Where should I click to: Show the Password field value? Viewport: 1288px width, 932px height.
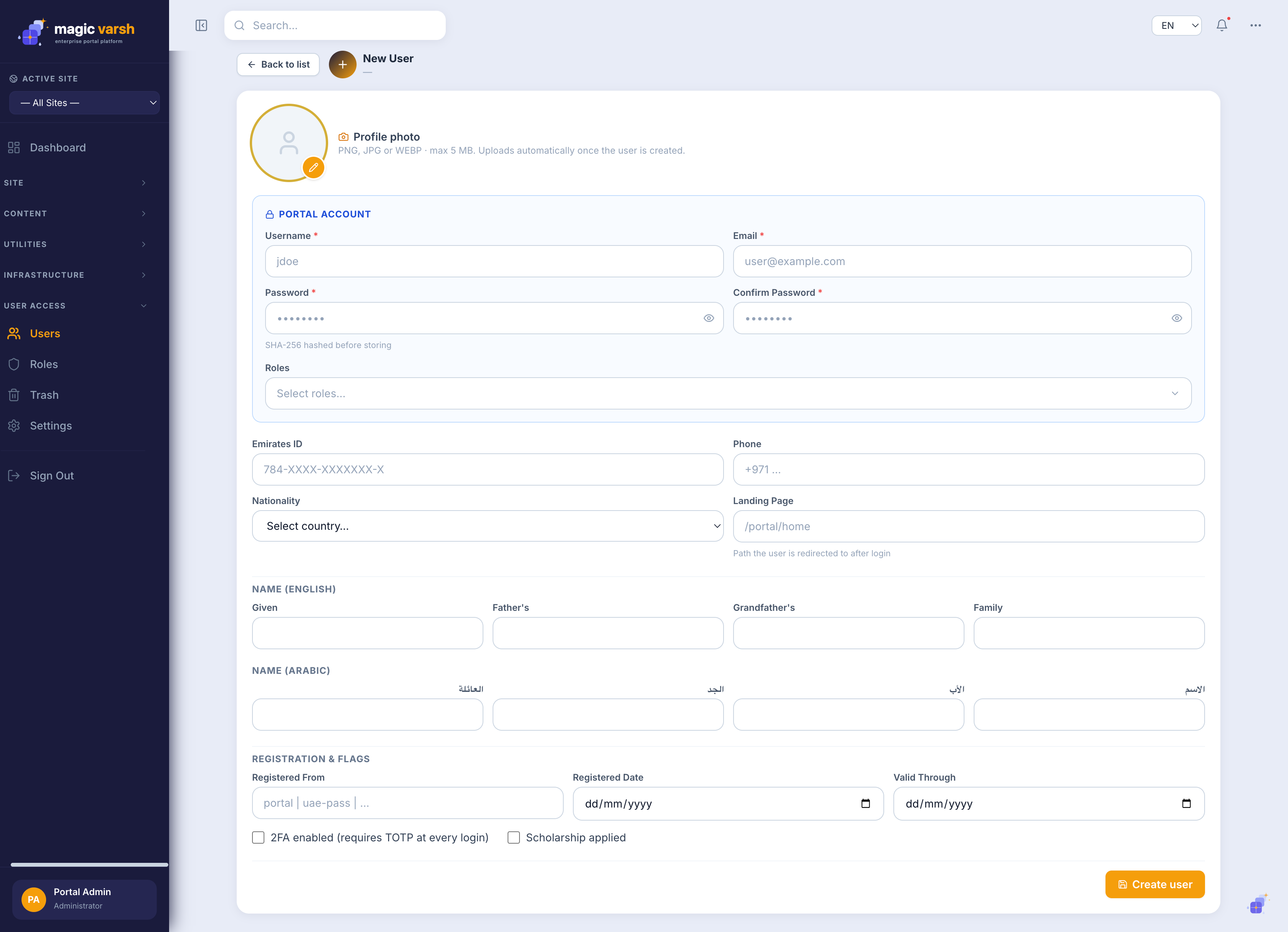[x=709, y=318]
